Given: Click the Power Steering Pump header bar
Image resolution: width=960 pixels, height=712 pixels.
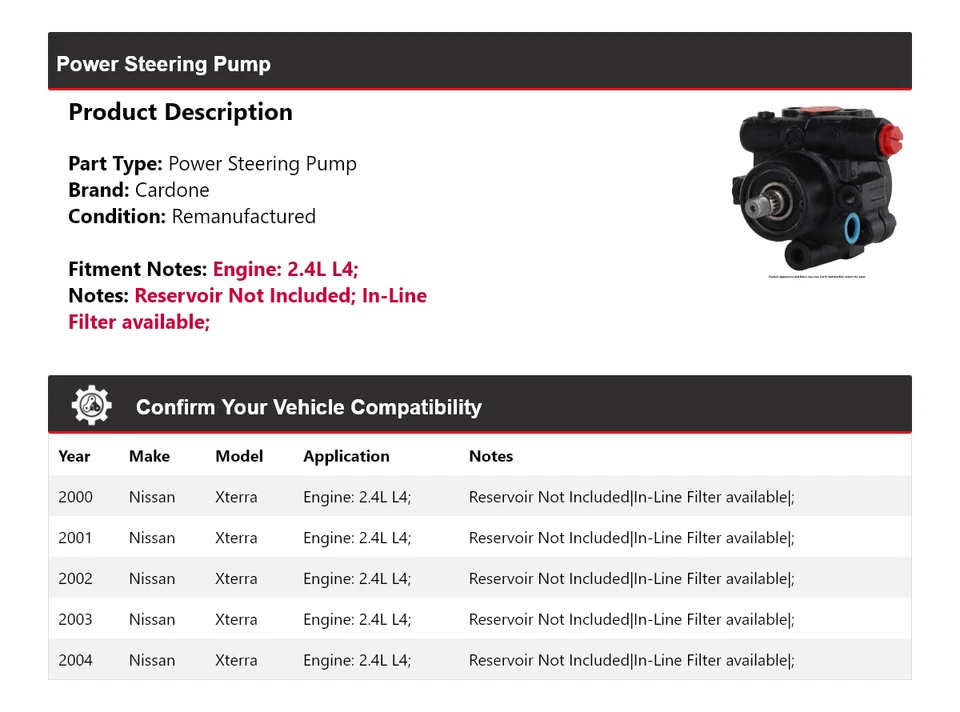Looking at the screenshot, I should point(479,64).
